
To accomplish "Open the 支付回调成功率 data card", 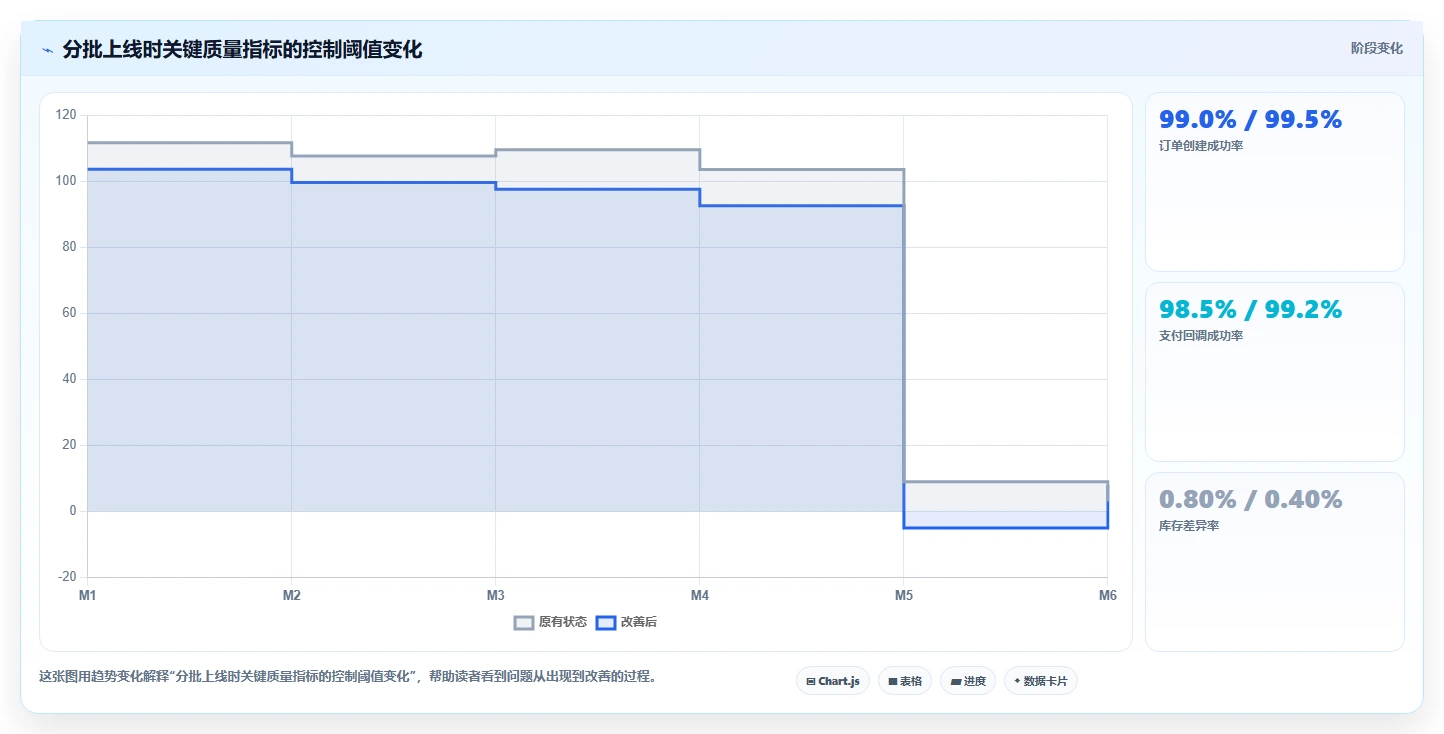I will (1275, 372).
